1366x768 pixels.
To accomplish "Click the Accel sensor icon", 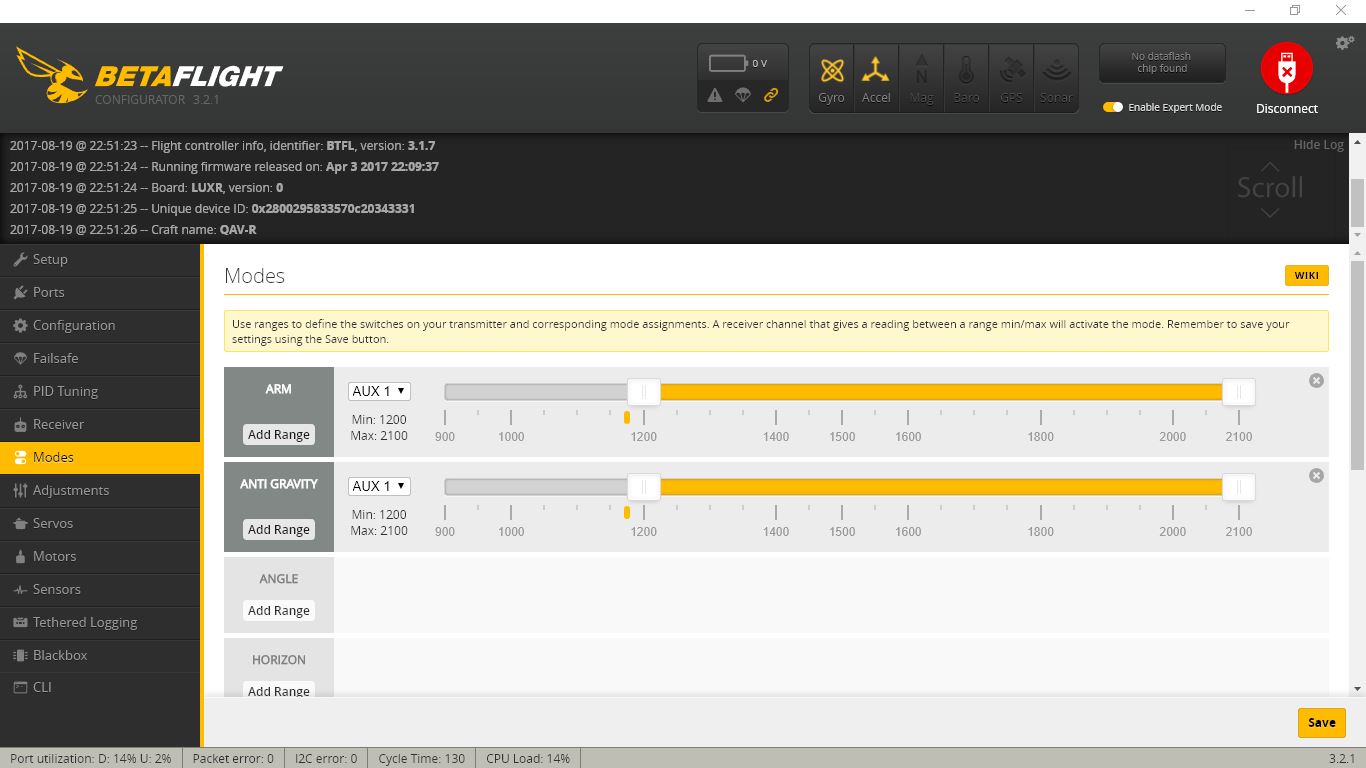I will click(876, 78).
